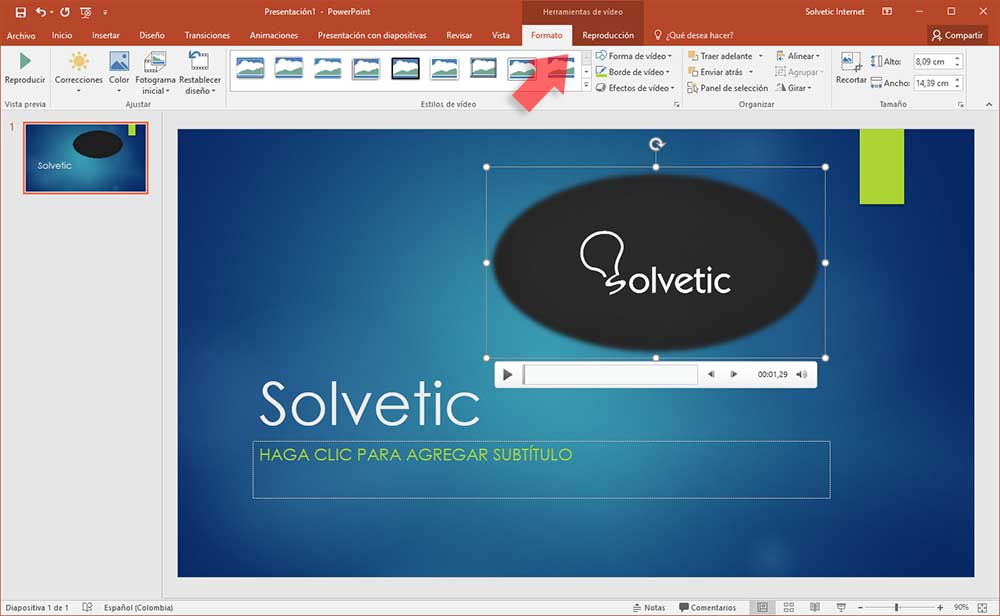
Task: Open the Animaciones tab
Action: coord(274,35)
